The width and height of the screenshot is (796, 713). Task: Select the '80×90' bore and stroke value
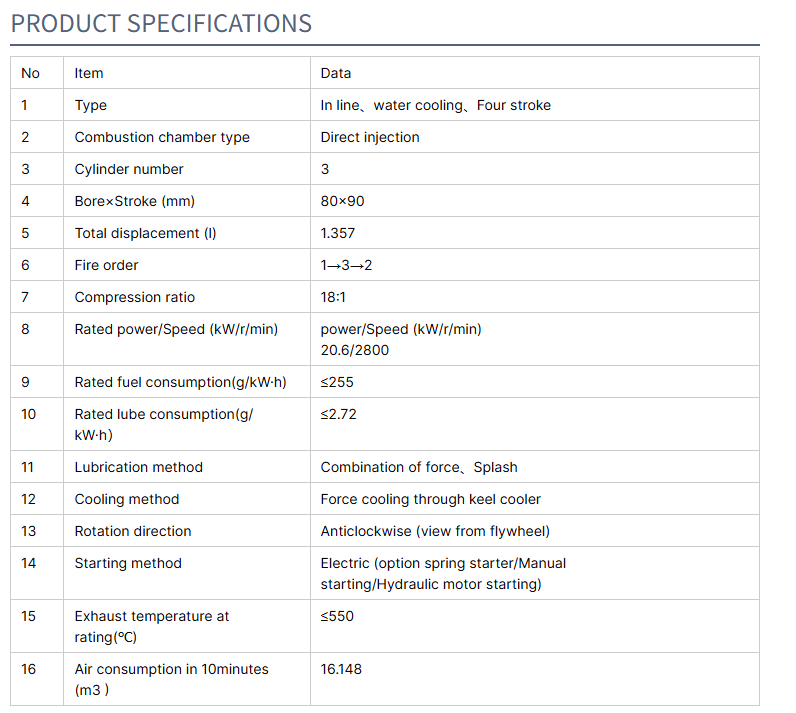[x=343, y=201]
